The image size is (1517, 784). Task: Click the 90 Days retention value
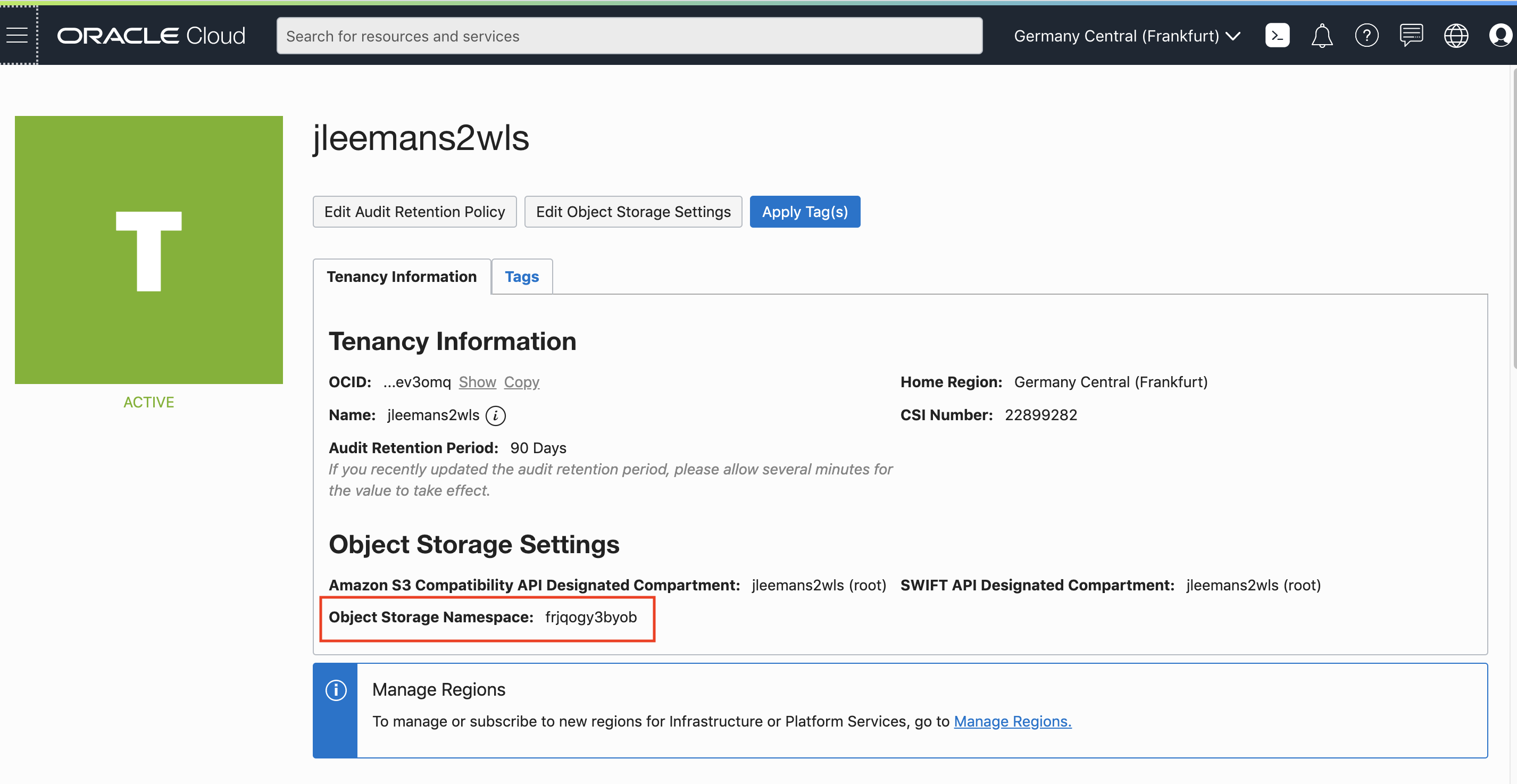[x=538, y=448]
